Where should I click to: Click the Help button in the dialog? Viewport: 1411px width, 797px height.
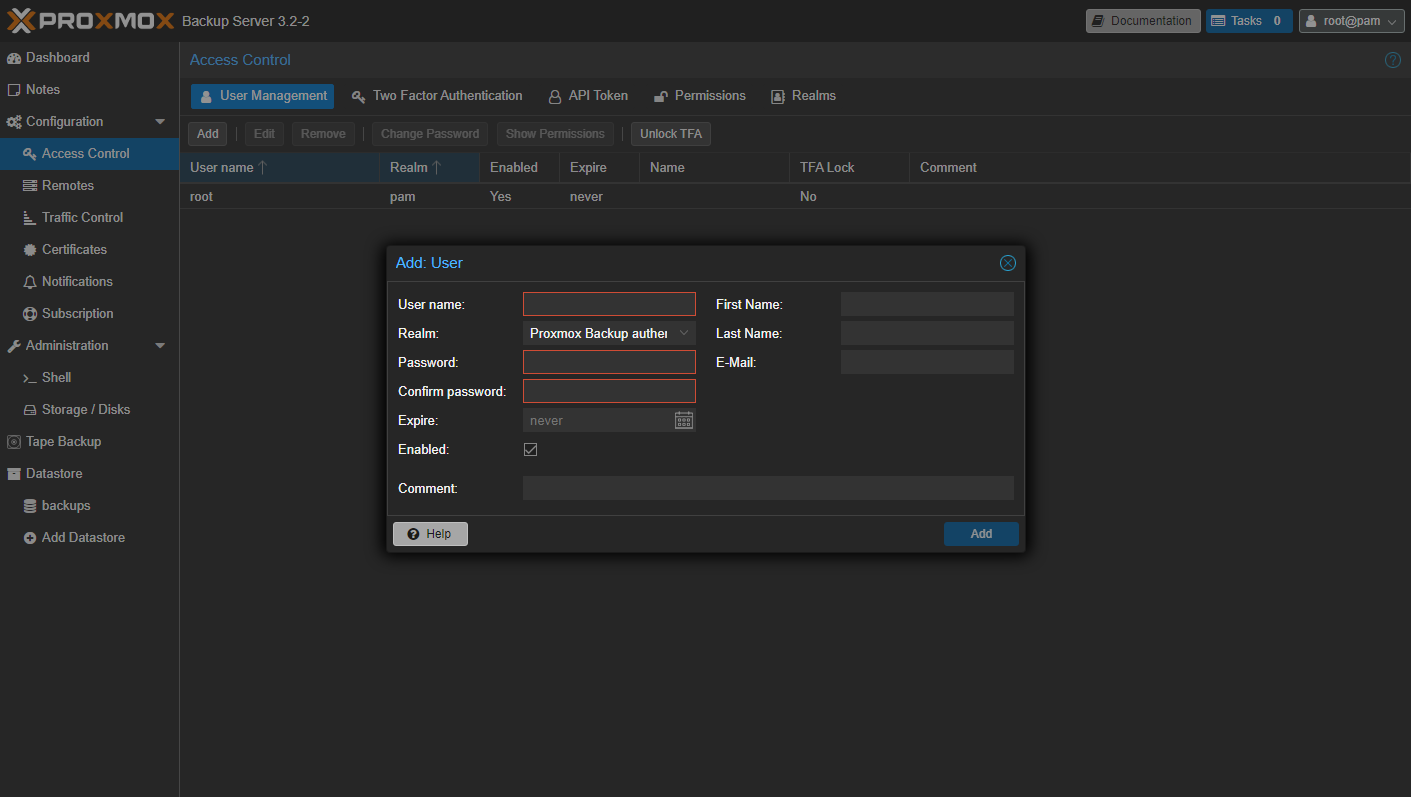tap(430, 534)
